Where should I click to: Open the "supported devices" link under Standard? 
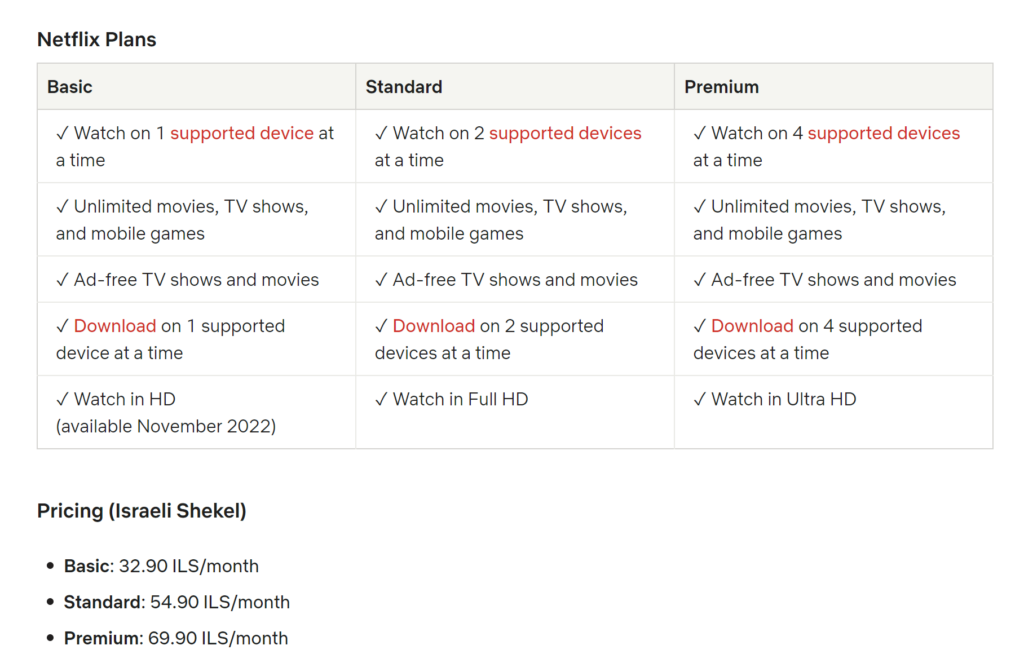point(565,133)
